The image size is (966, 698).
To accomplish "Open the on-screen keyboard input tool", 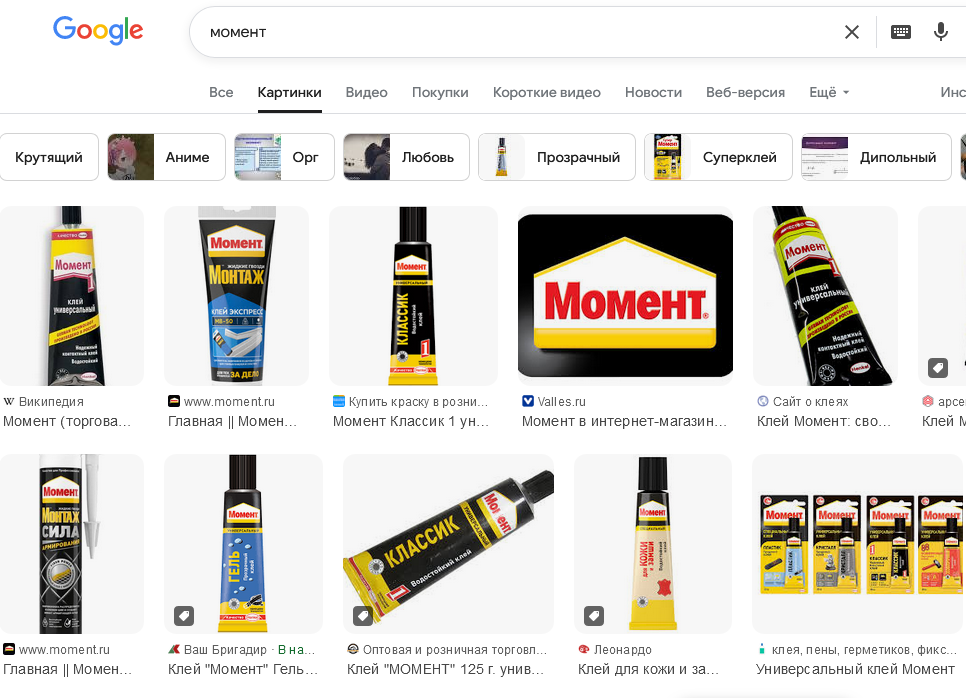I will [901, 32].
